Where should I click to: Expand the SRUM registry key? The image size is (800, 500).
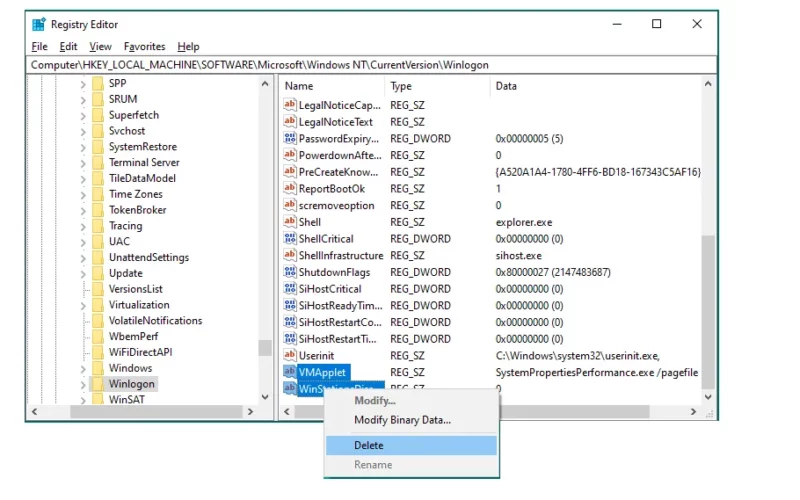(83, 100)
